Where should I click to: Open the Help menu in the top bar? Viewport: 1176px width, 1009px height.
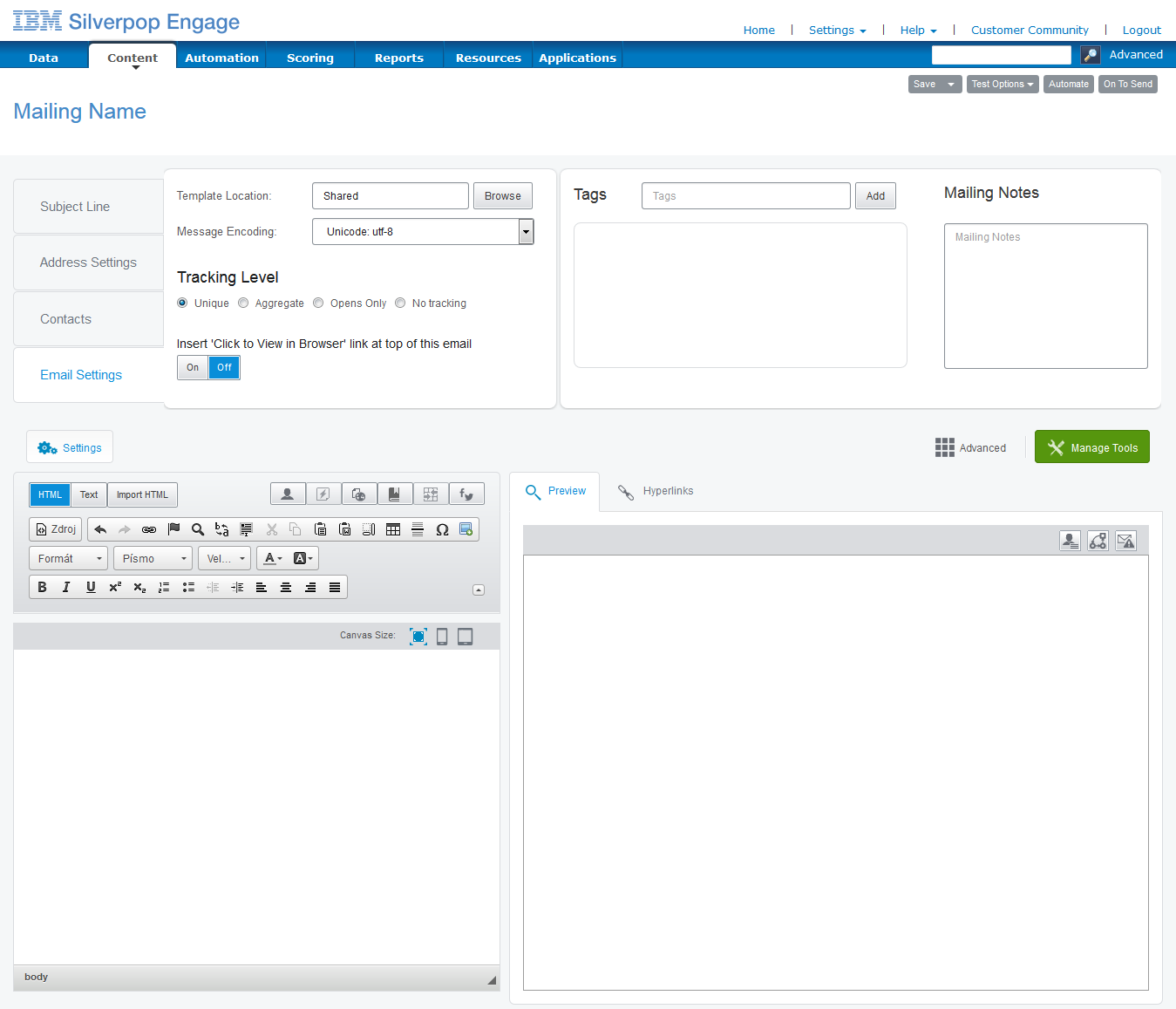tap(918, 30)
